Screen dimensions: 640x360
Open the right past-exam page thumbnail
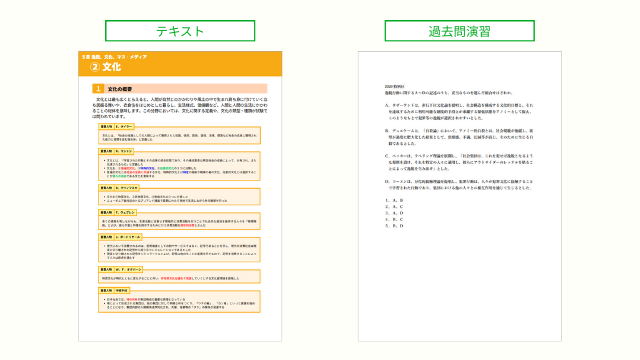click(x=460, y=196)
